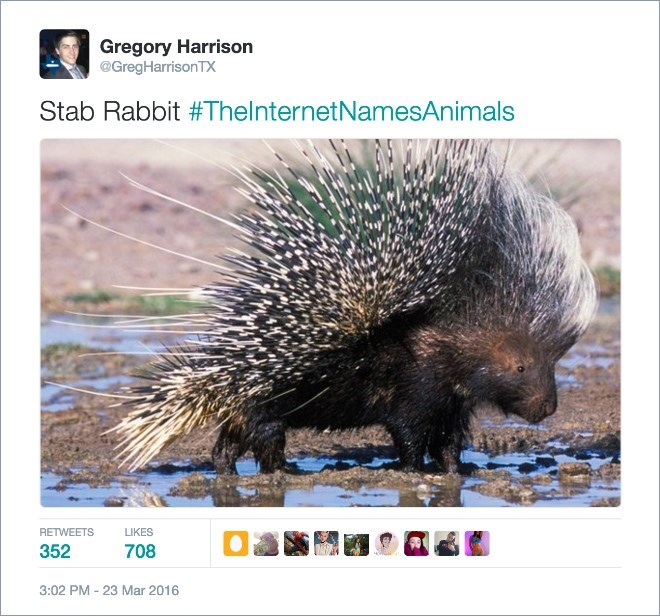The image size is (660, 616).
Task: Click the purple background avatar
Action: 477,544
